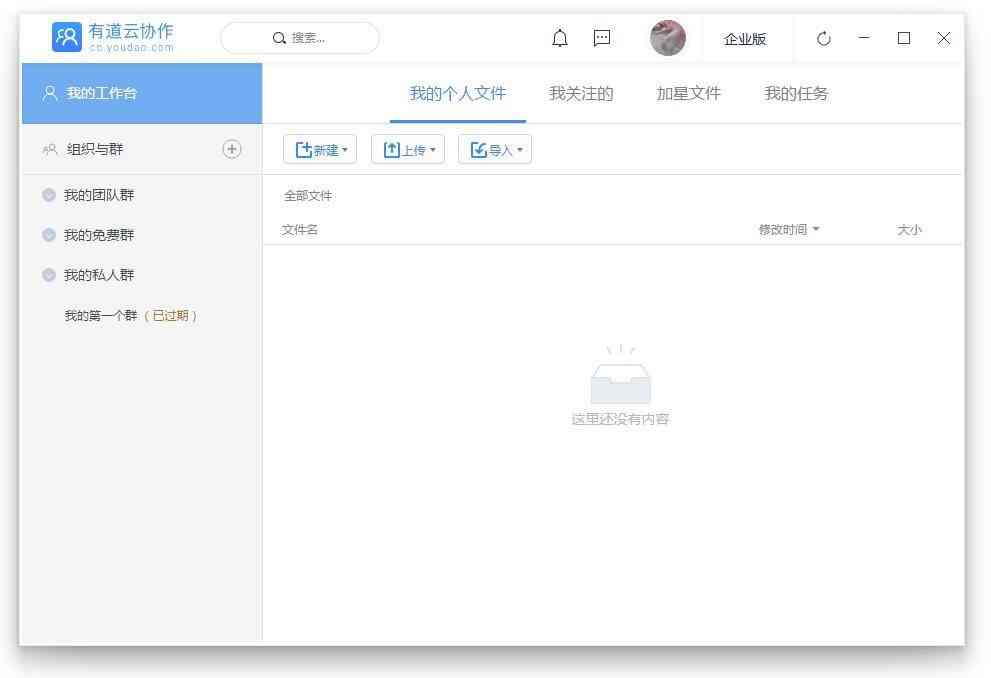Click the empty inbox illustration
This screenshot has height=678, width=991.
[621, 380]
